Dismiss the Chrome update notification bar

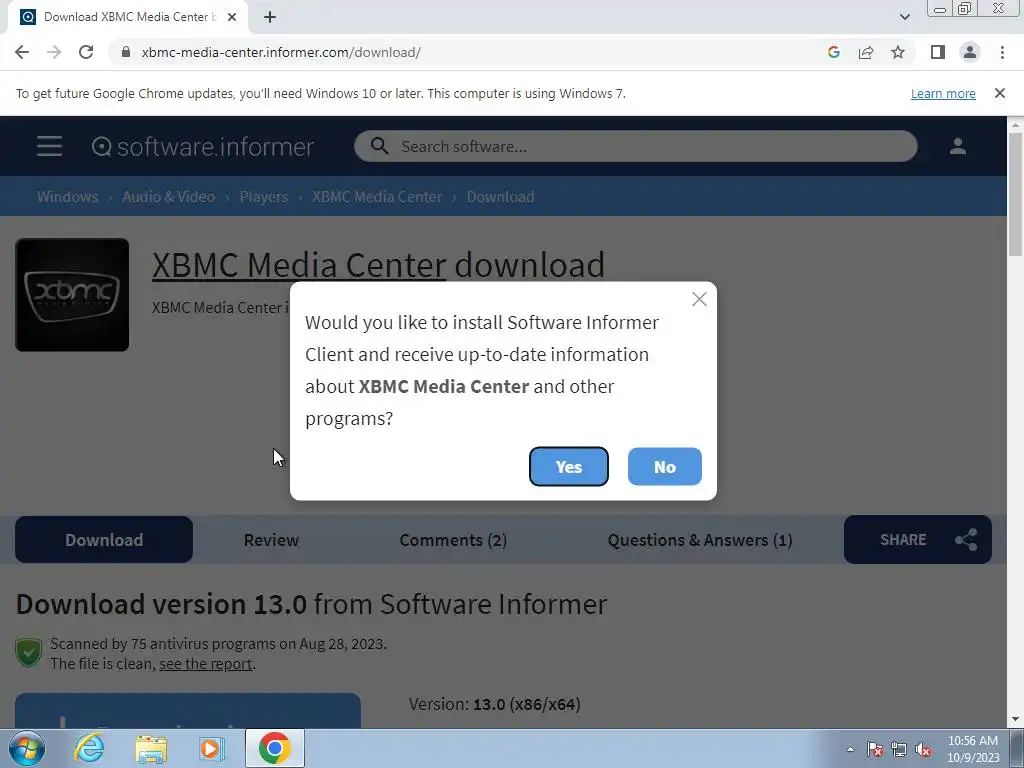(999, 93)
